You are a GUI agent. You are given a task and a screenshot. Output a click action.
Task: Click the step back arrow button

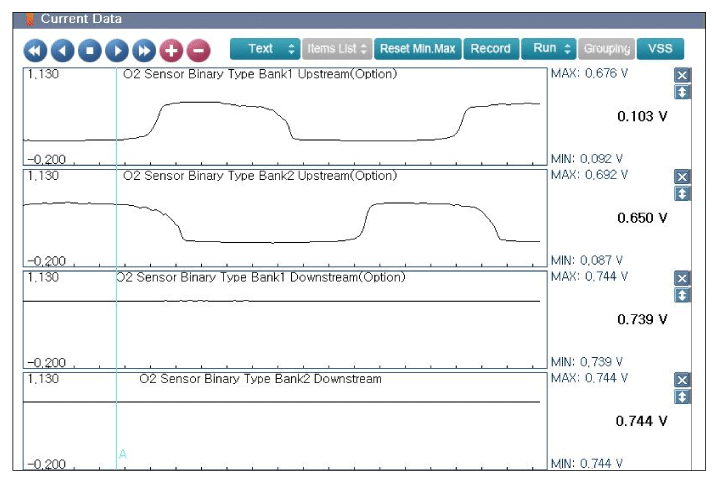(62, 50)
